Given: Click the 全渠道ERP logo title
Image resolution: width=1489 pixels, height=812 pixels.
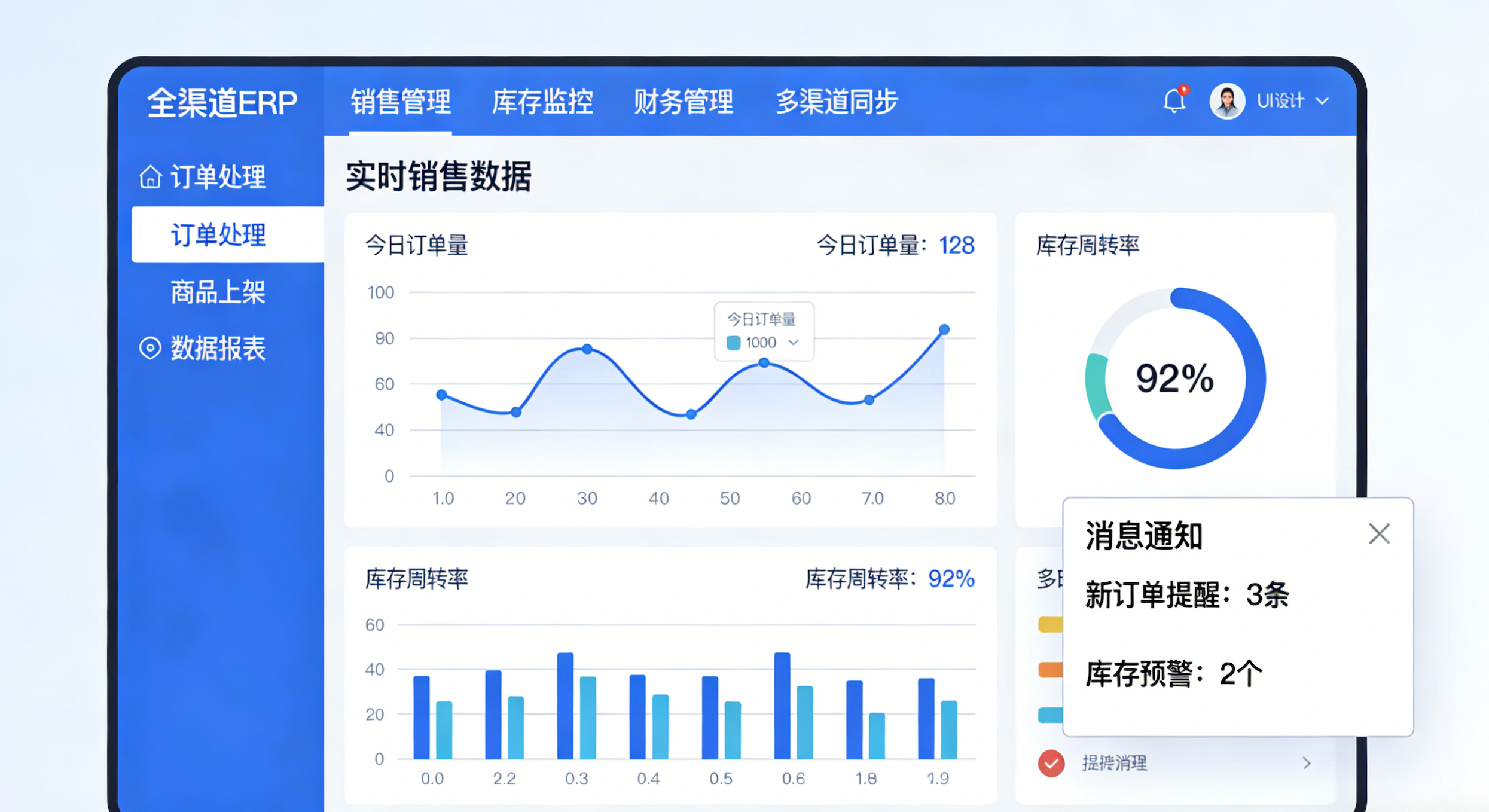Looking at the screenshot, I should click(x=222, y=102).
